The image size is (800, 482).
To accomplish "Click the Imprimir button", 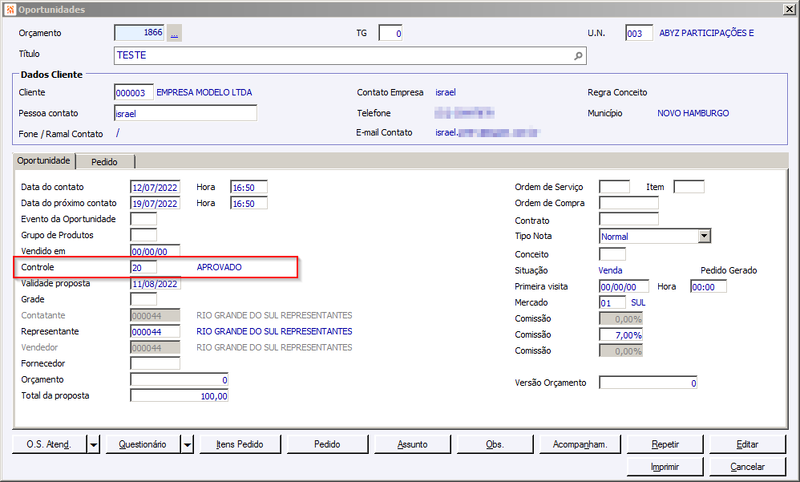I will click(665, 467).
